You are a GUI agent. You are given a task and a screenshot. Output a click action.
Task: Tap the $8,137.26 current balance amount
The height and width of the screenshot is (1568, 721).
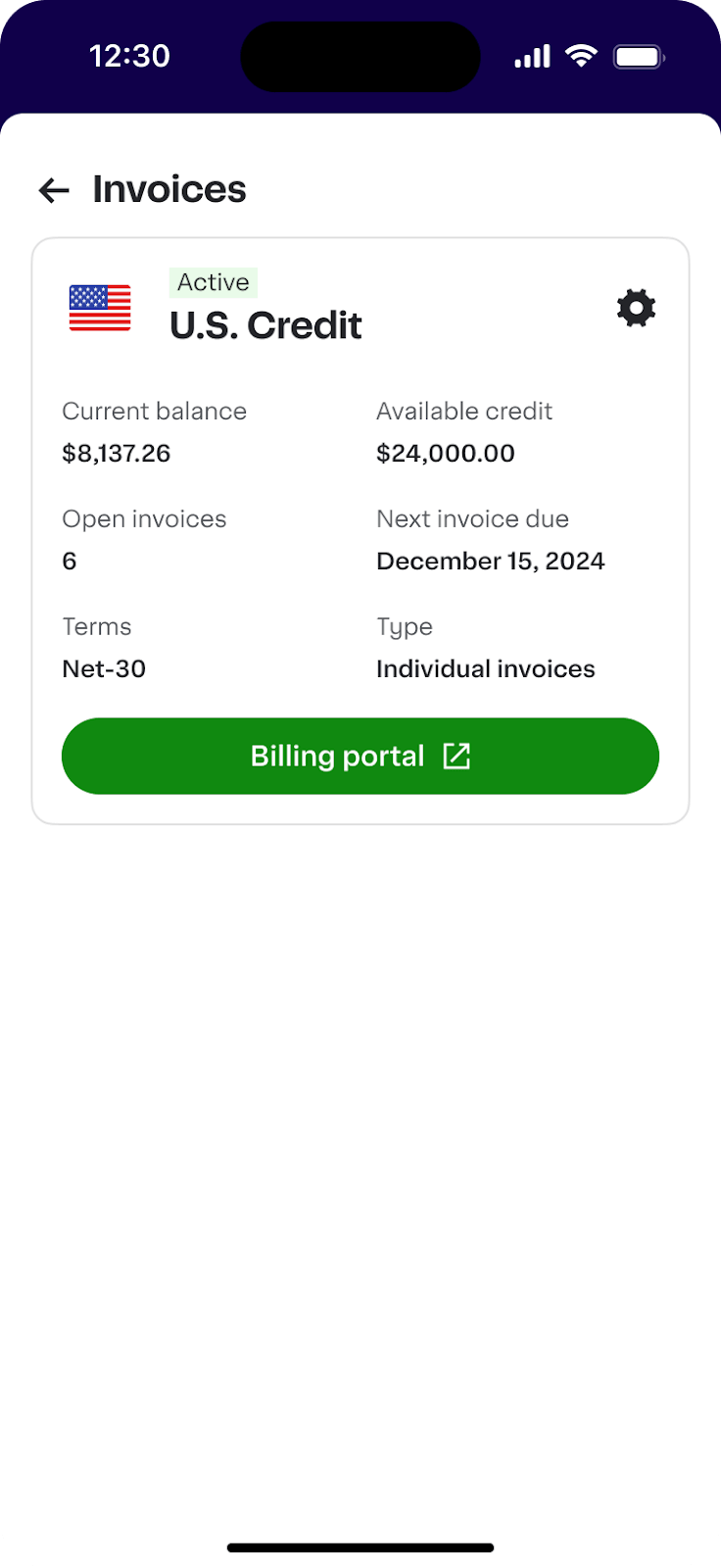pos(117,453)
